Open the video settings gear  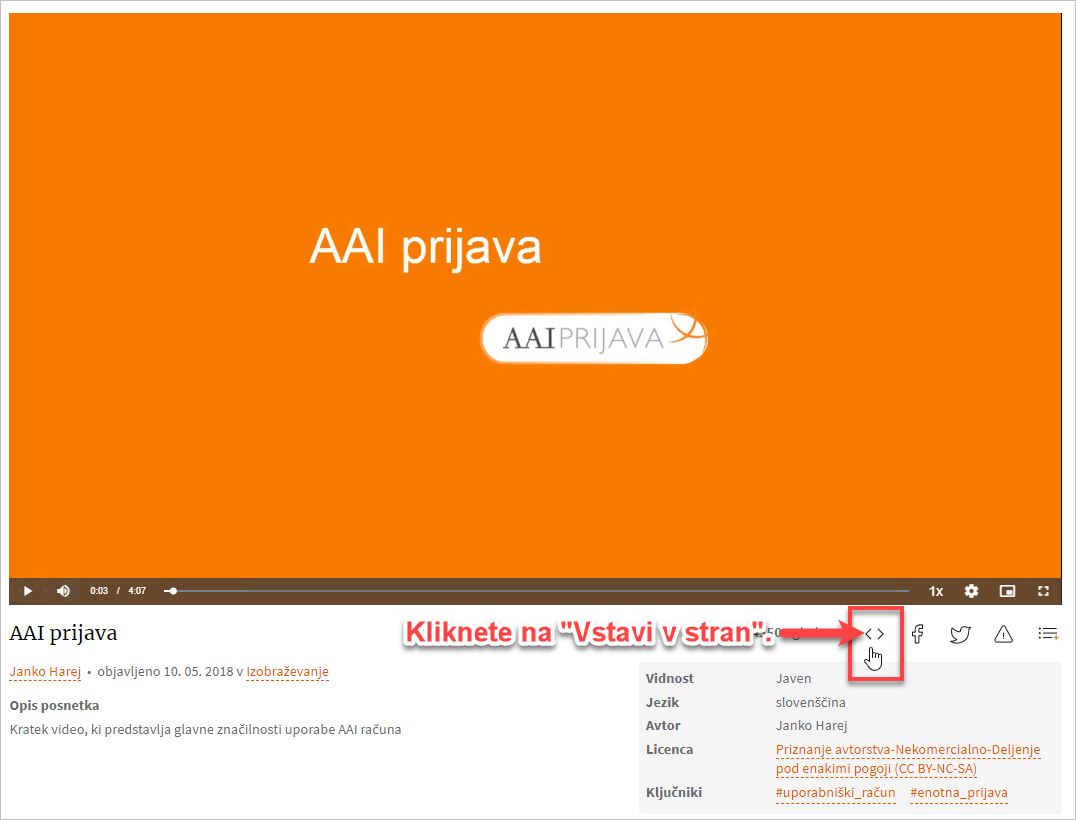point(971,591)
